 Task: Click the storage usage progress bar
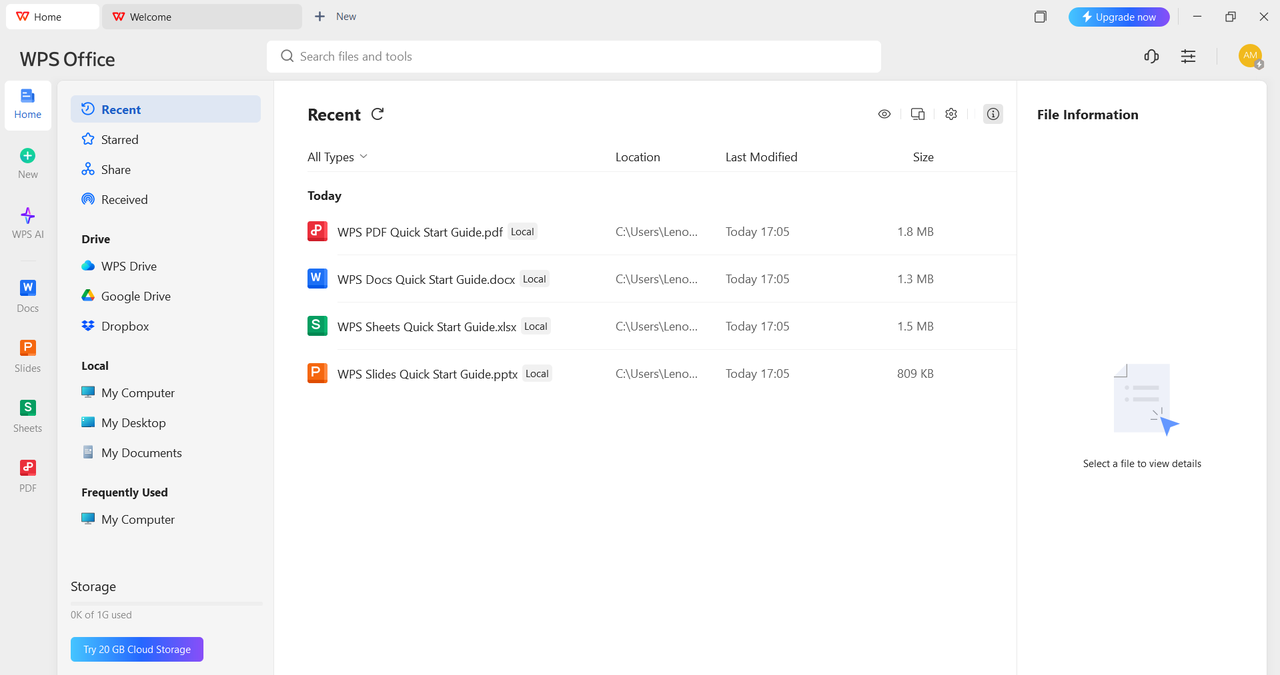tap(166, 603)
